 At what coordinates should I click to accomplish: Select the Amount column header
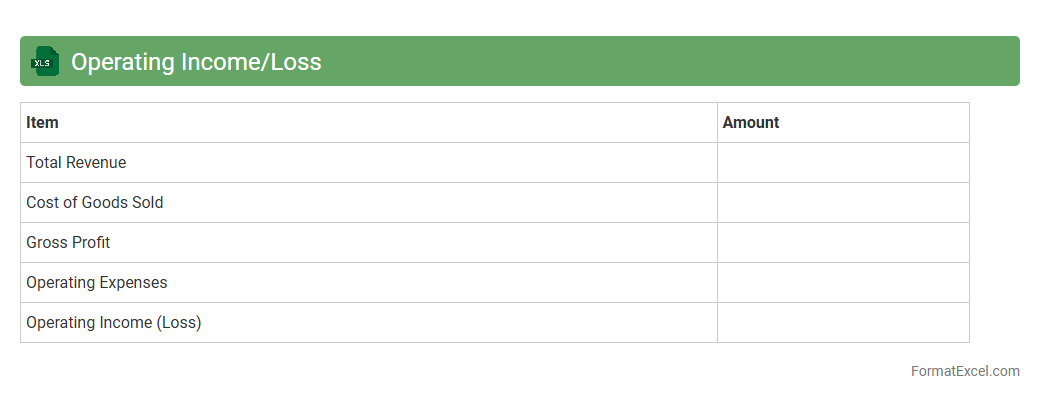751,122
